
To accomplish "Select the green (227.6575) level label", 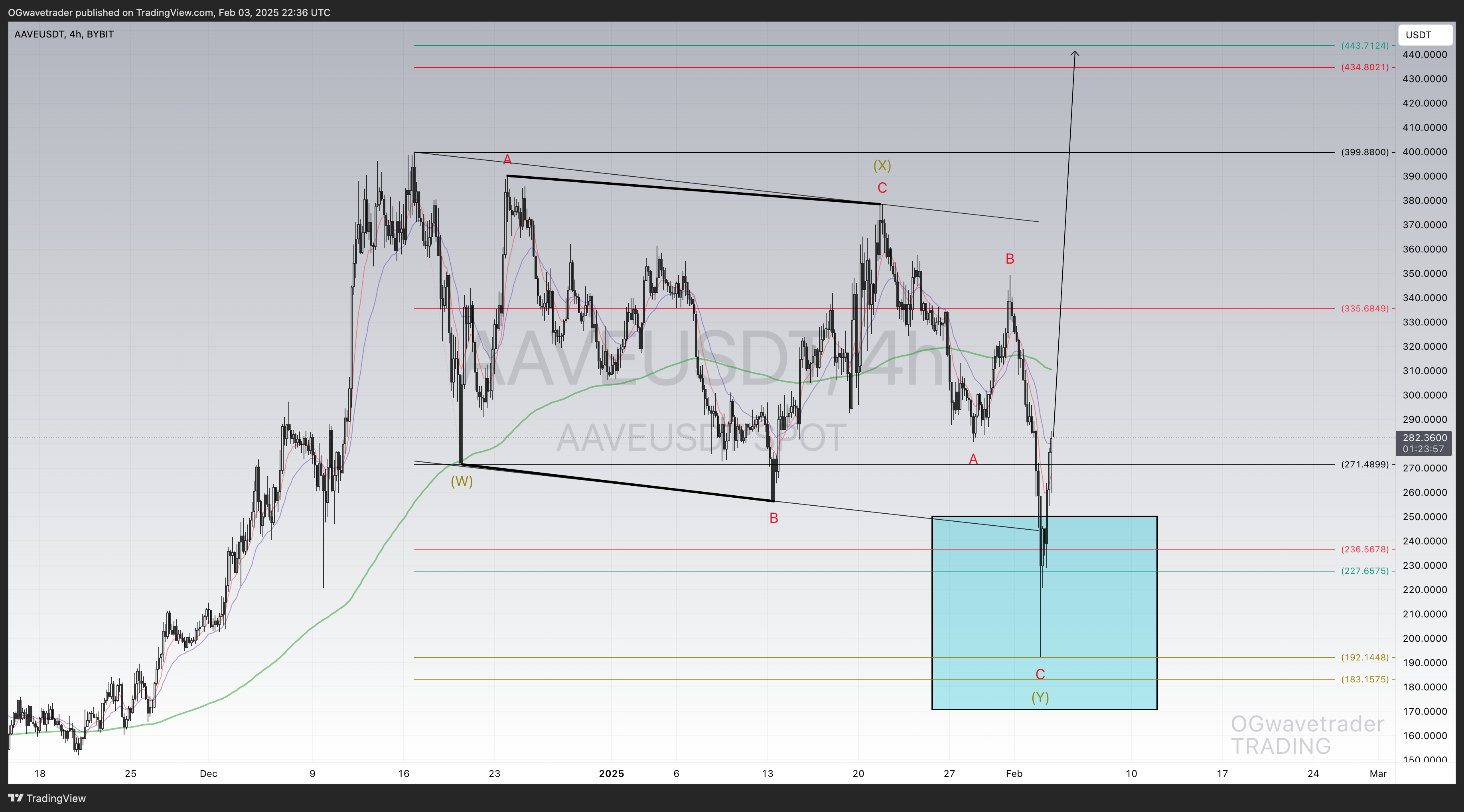I will pos(1365,571).
